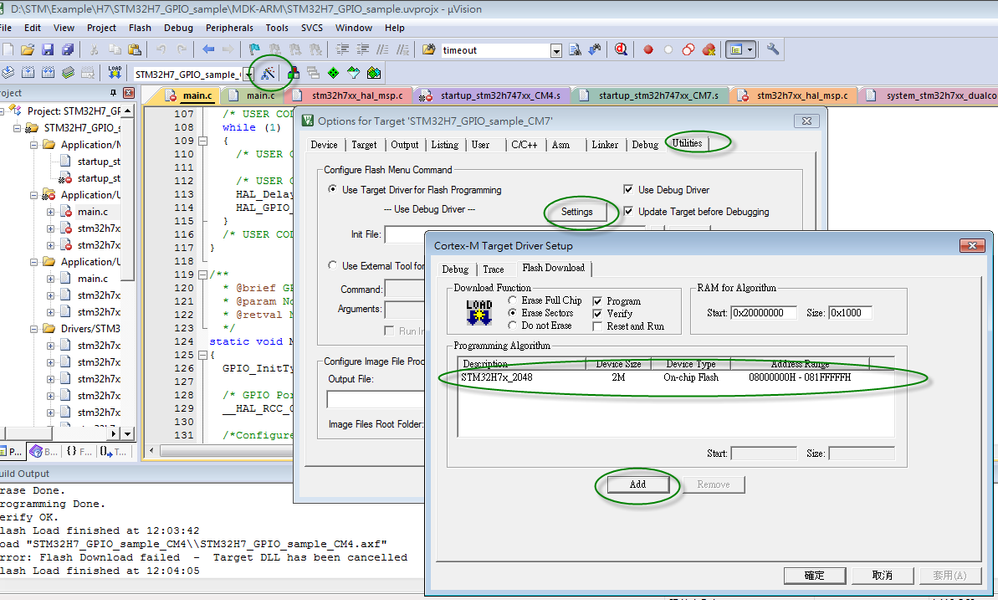998x600 pixels.
Task: Click the Settings button in the Options dialog
Action: (x=577, y=212)
